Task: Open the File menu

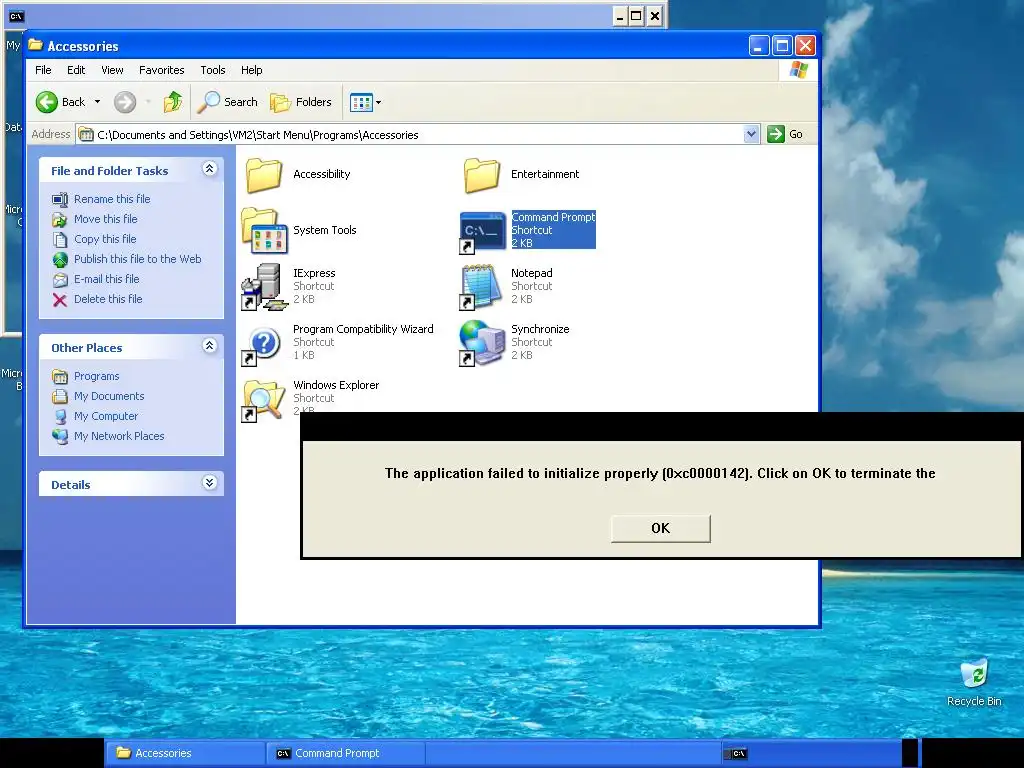Action: tap(43, 70)
